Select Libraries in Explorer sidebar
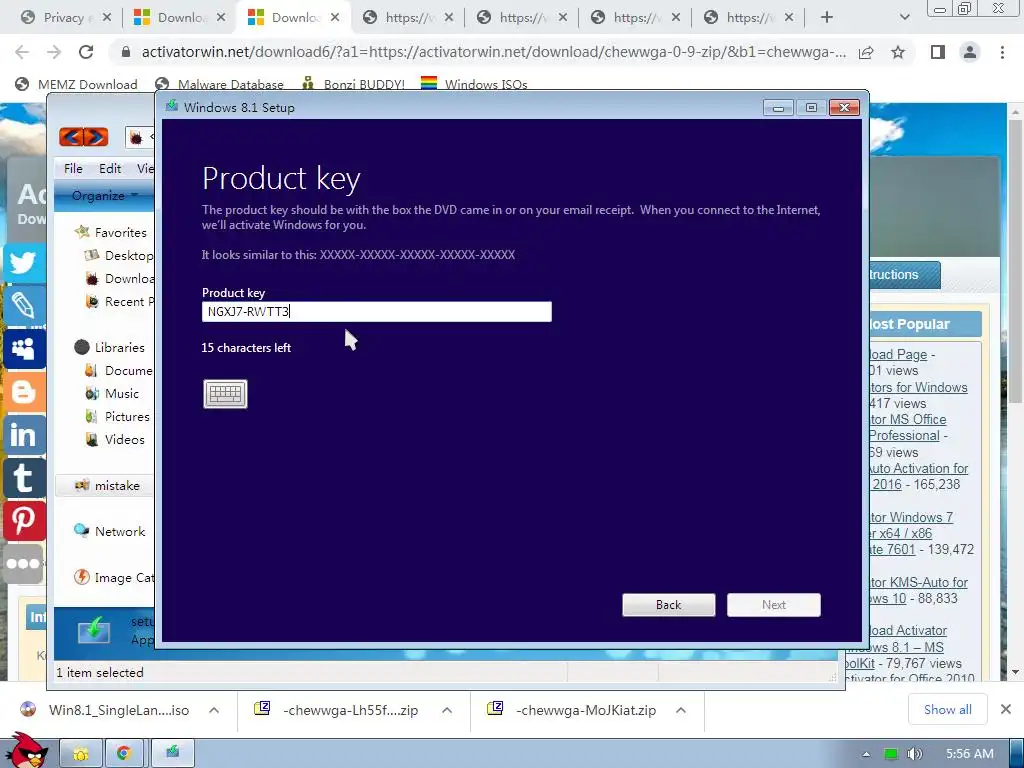 (110, 347)
